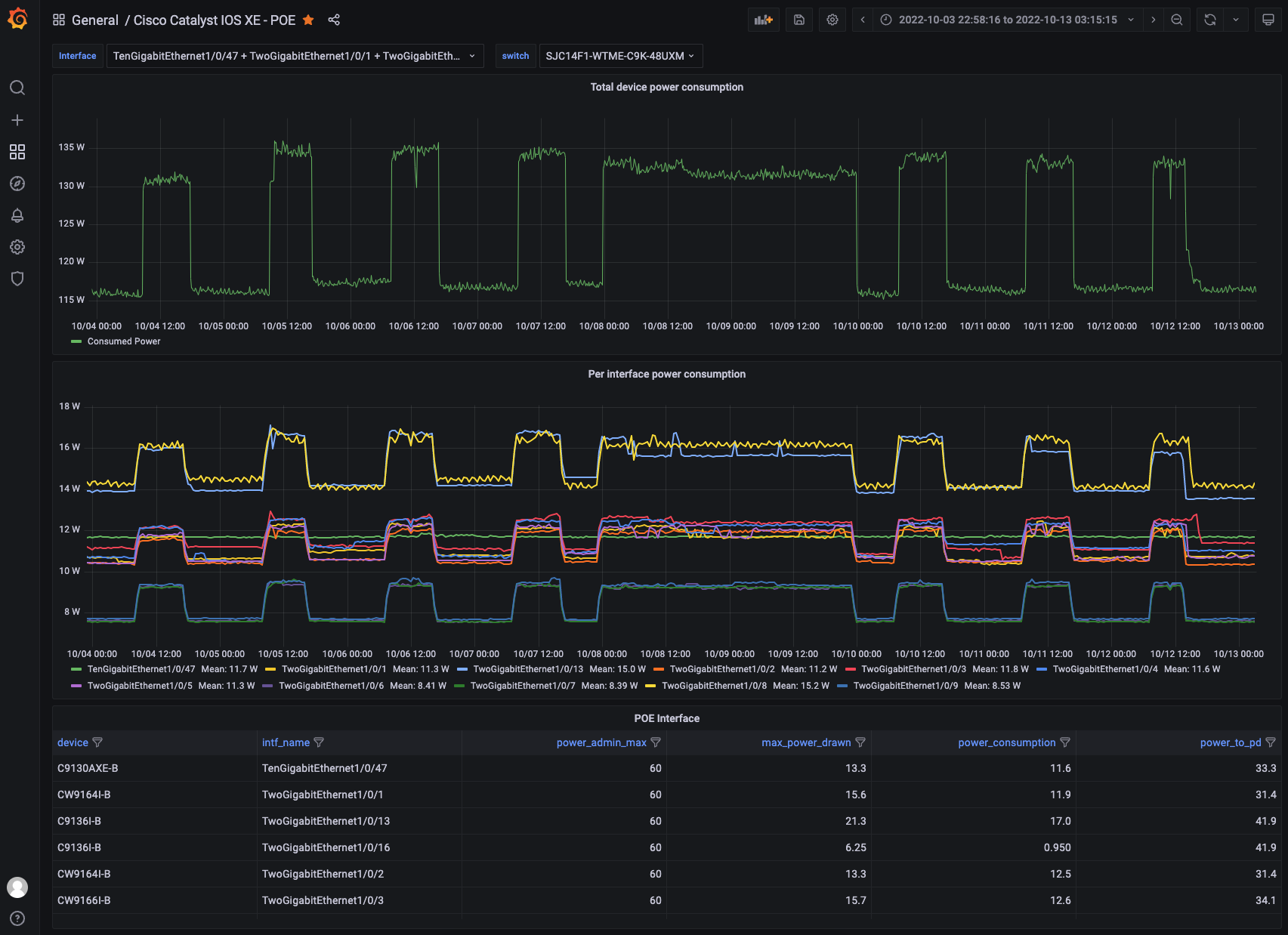The width and height of the screenshot is (1288, 935).
Task: Move time range forward
Action: pos(1153,20)
